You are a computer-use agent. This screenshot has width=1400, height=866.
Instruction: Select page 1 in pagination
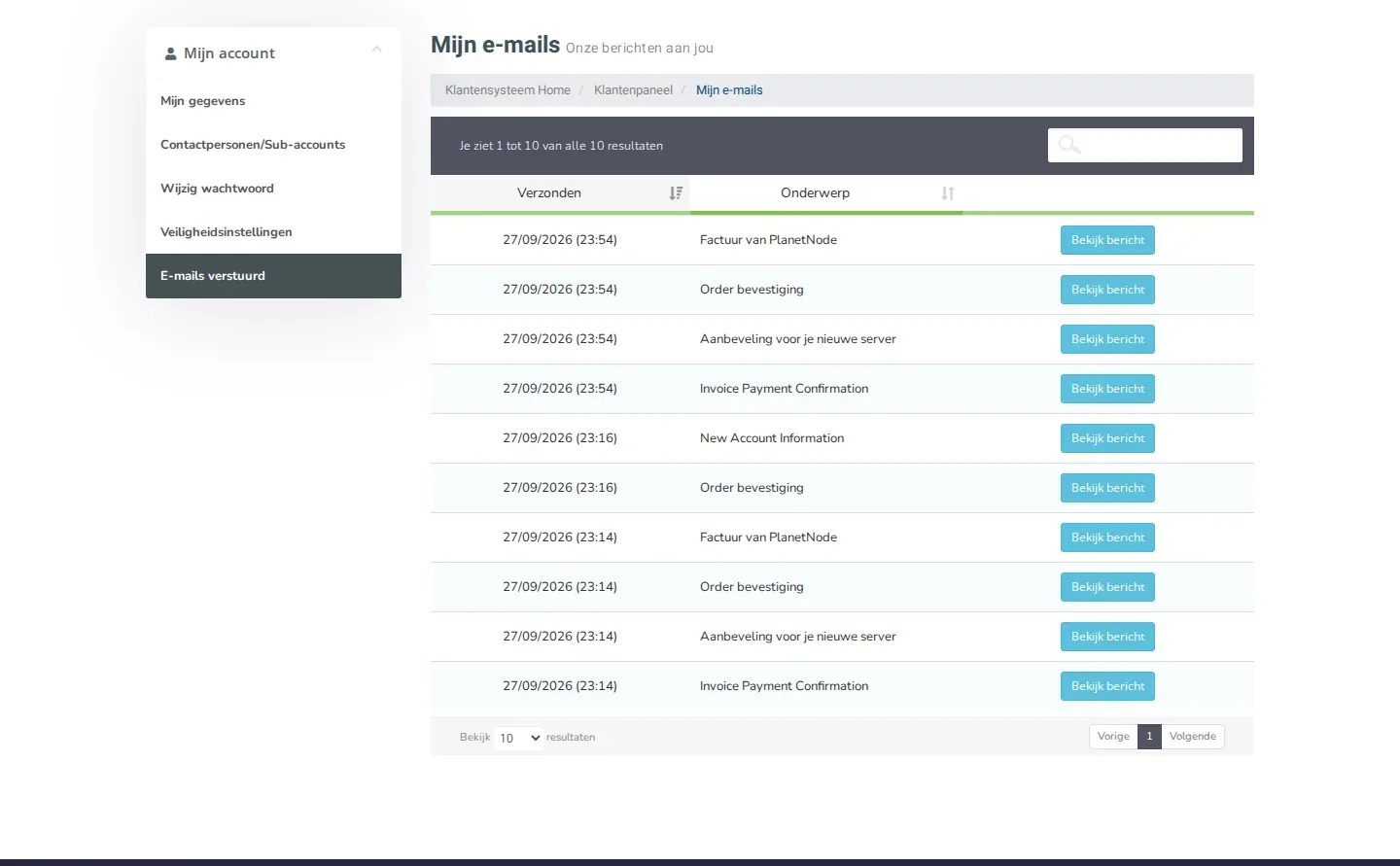tap(1149, 737)
